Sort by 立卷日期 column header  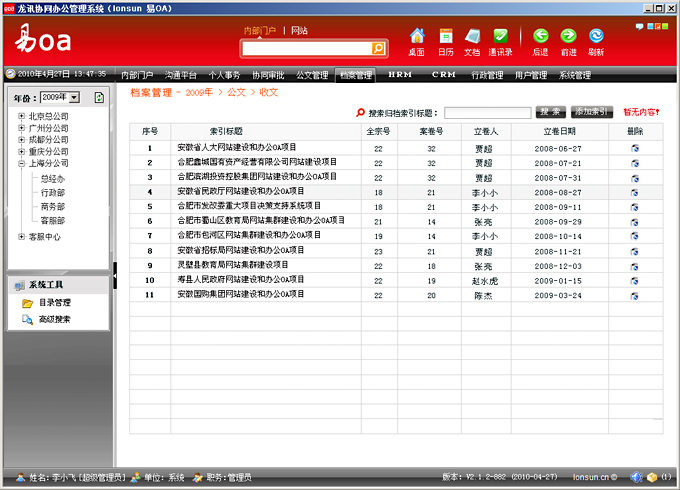[x=559, y=131]
